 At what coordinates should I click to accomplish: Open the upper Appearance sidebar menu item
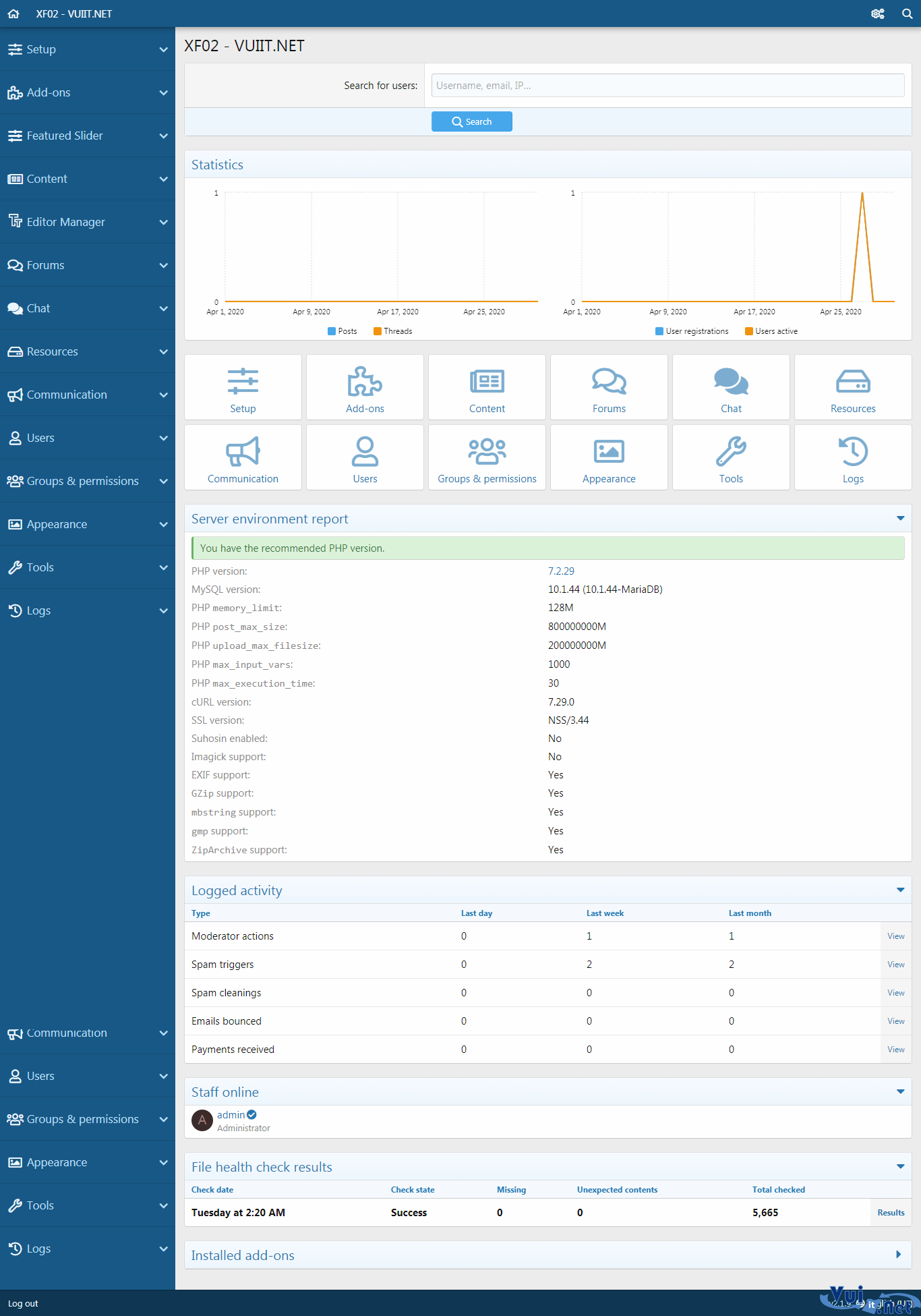click(88, 524)
